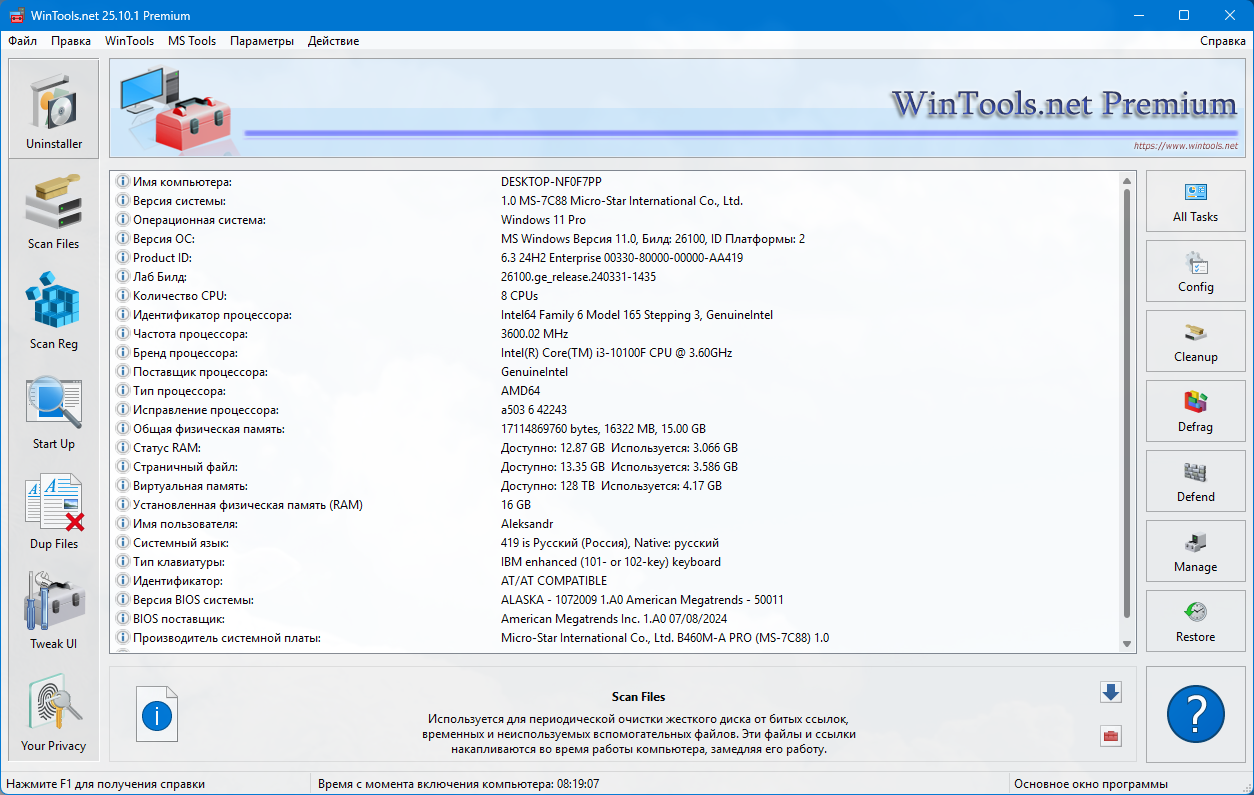Viewport: 1254px width, 795px height.
Task: Click the blue download arrow icon
Action: pyautogui.click(x=1110, y=692)
